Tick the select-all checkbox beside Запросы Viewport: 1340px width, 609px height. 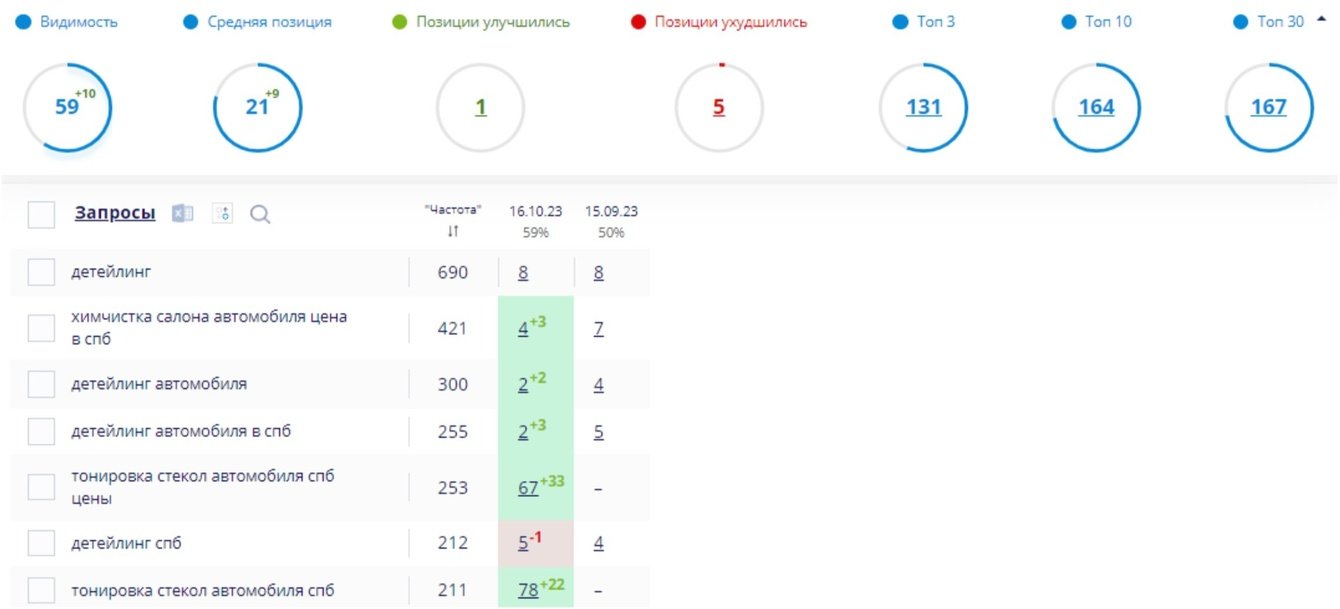[x=41, y=214]
